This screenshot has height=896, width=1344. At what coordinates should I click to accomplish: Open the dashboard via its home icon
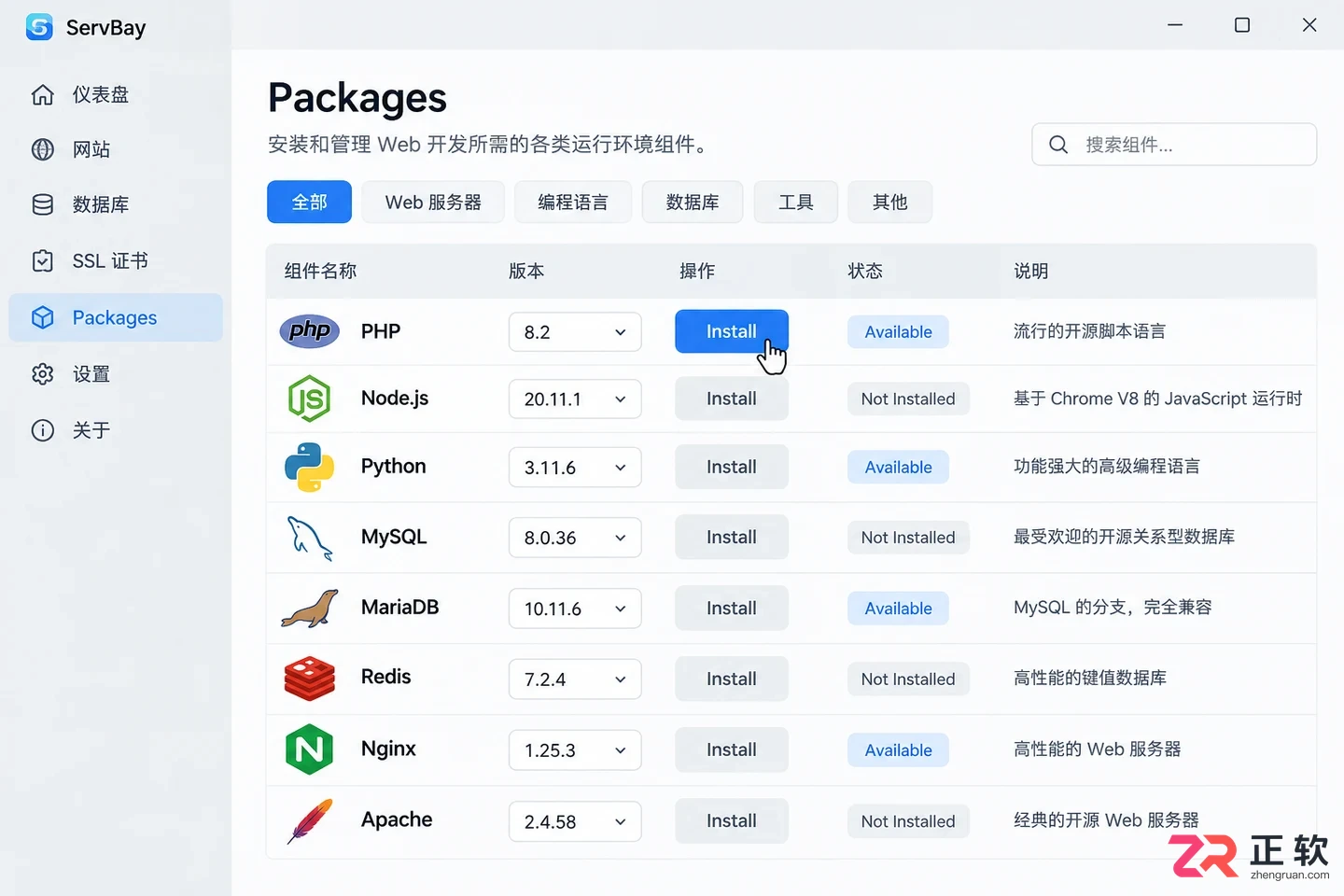(x=43, y=95)
